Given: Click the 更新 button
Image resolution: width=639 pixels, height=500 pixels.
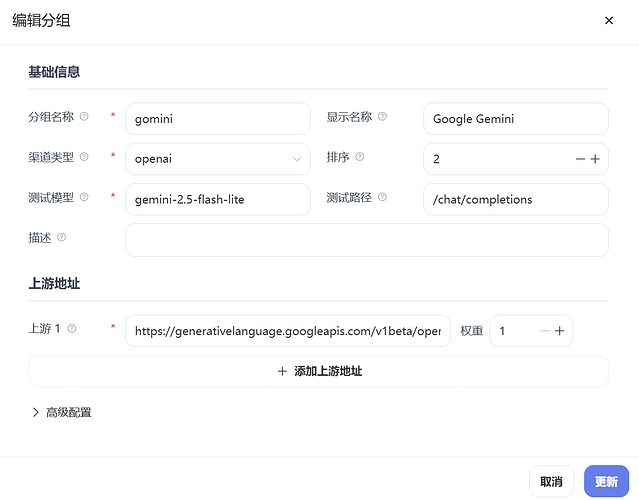Looking at the screenshot, I should tap(606, 482).
